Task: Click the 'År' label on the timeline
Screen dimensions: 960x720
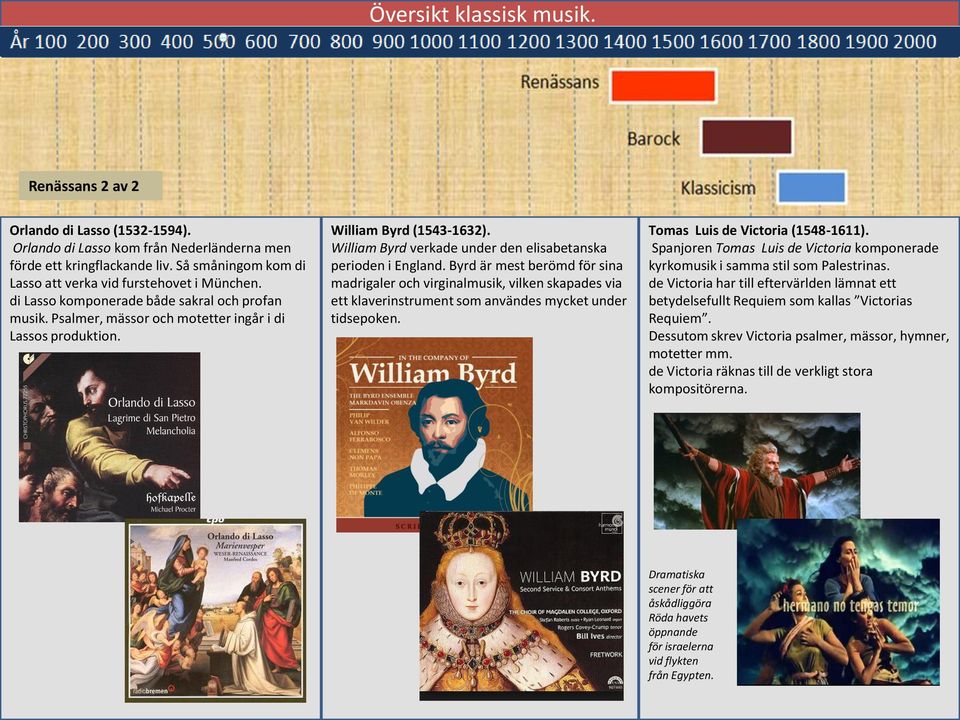Action: (19, 41)
